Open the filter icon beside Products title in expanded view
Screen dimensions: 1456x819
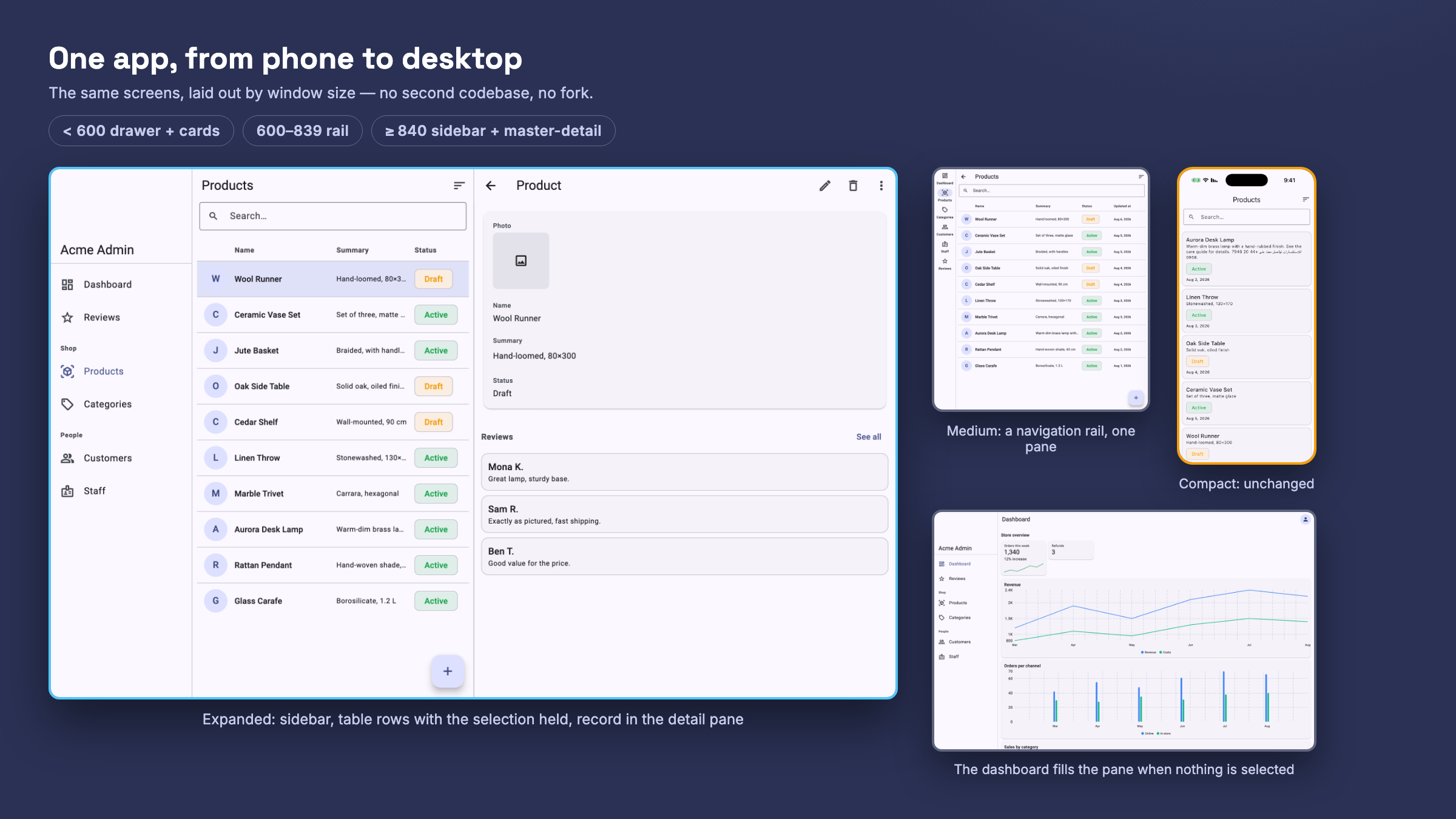click(459, 186)
